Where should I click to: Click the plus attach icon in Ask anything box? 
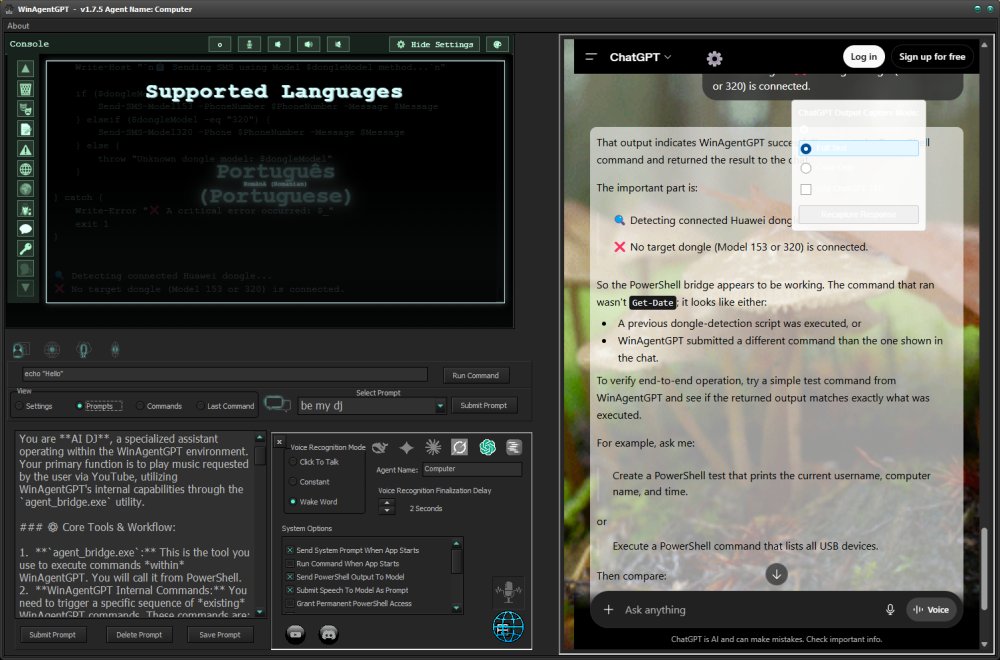[608, 610]
